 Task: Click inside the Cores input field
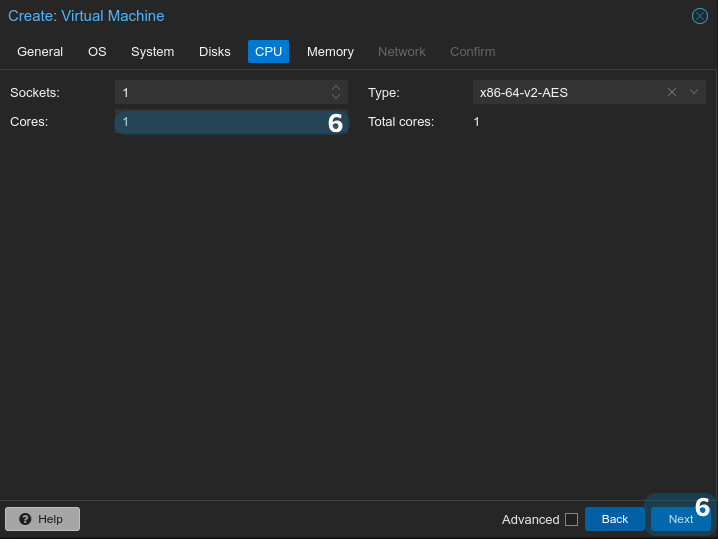(220, 122)
